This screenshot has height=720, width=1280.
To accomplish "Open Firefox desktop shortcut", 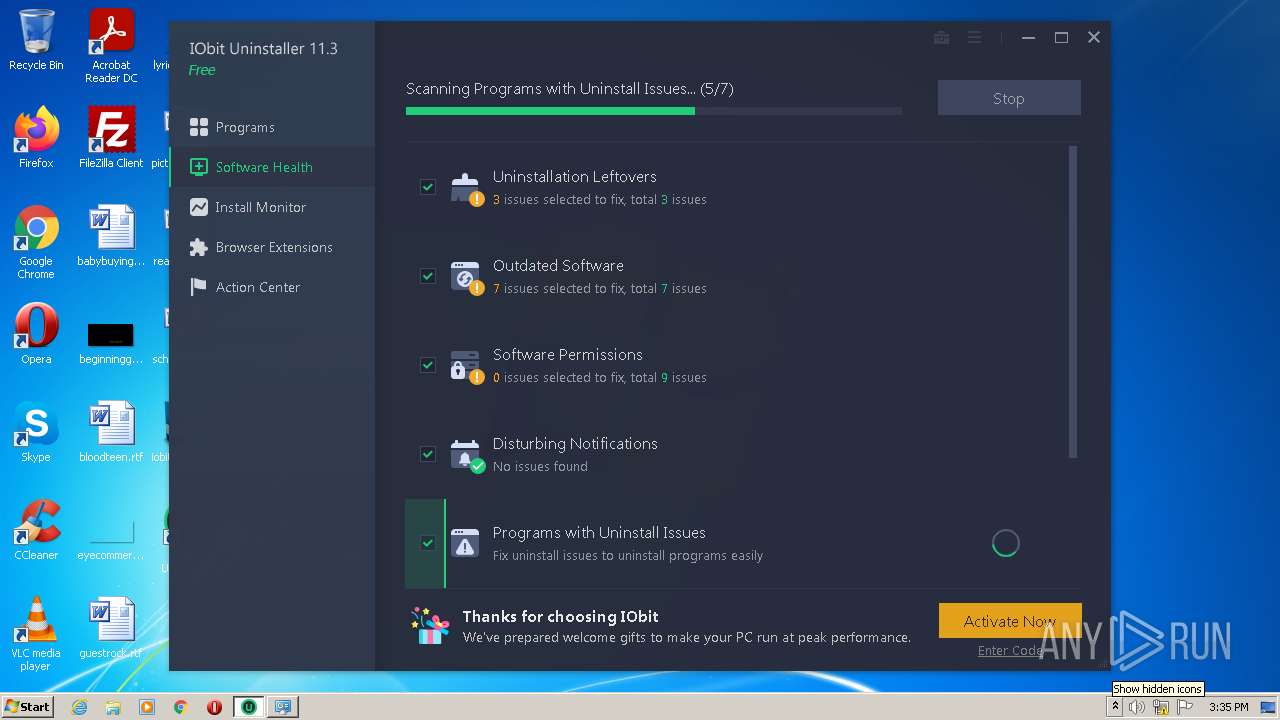I will (x=36, y=138).
